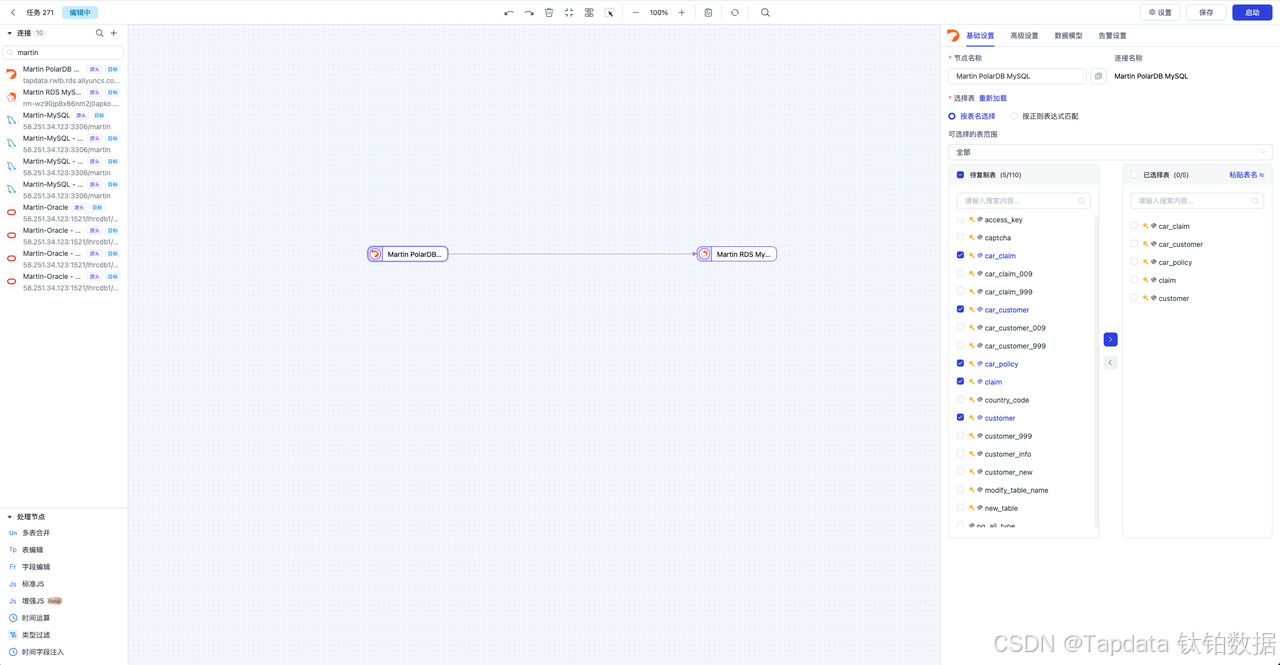
Task: Move tables back left with the arrow button
Action: coord(1110,363)
